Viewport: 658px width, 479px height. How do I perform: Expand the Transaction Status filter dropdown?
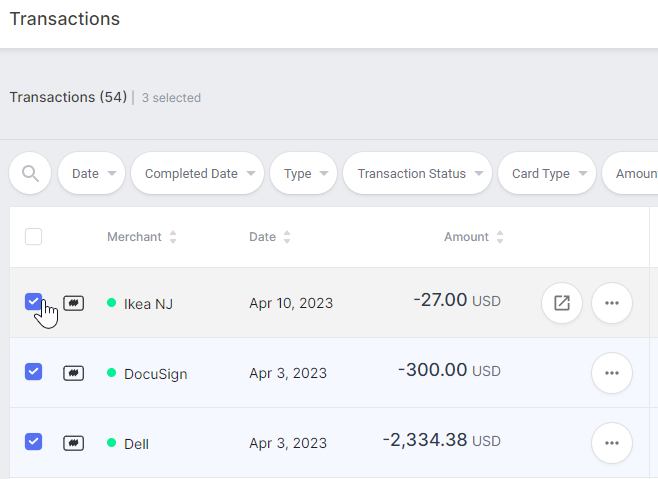click(418, 173)
